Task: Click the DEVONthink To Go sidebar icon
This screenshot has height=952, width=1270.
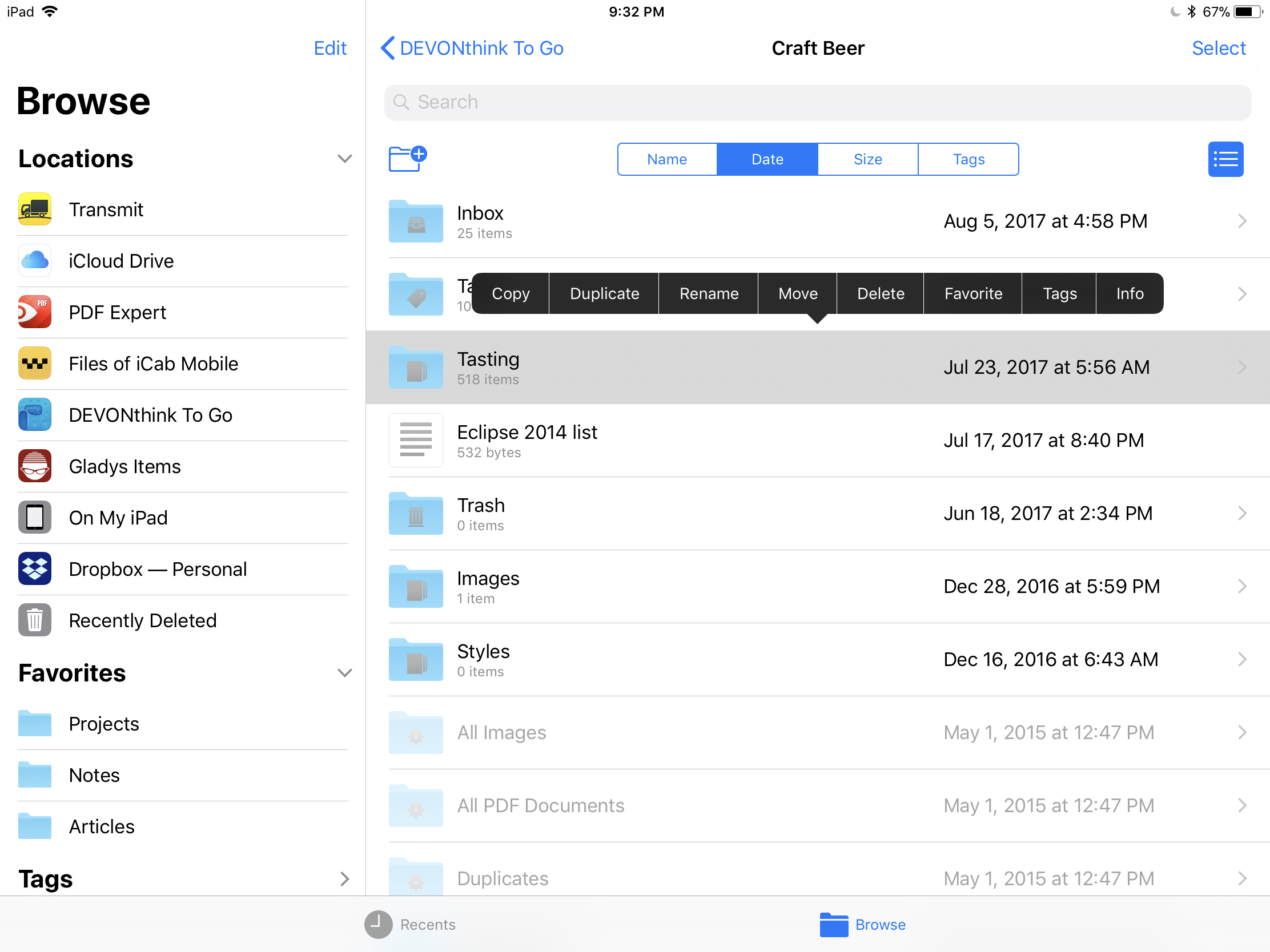Action: click(x=36, y=414)
